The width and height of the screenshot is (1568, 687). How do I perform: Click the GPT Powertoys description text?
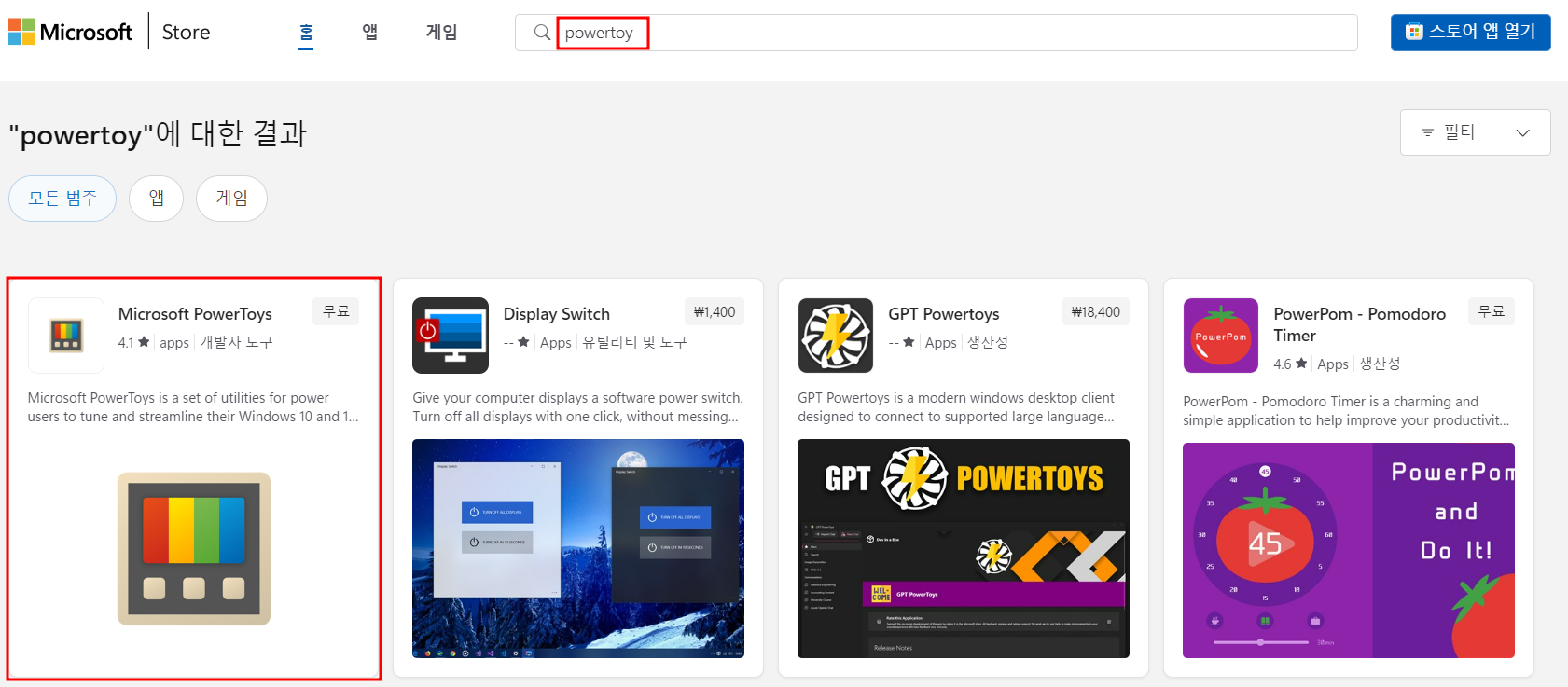tap(956, 407)
